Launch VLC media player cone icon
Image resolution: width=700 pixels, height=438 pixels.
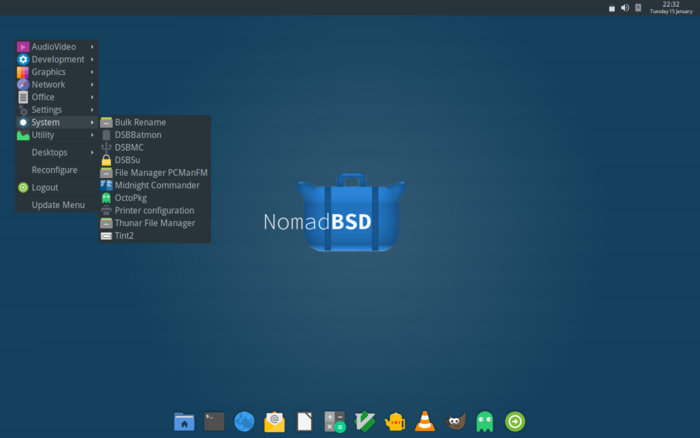[425, 421]
